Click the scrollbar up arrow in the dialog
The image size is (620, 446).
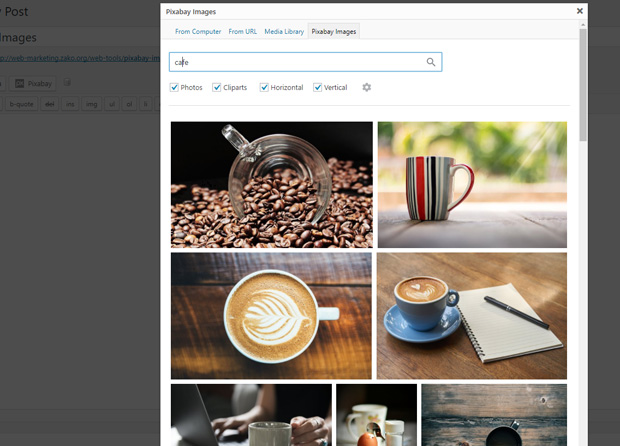click(x=583, y=25)
